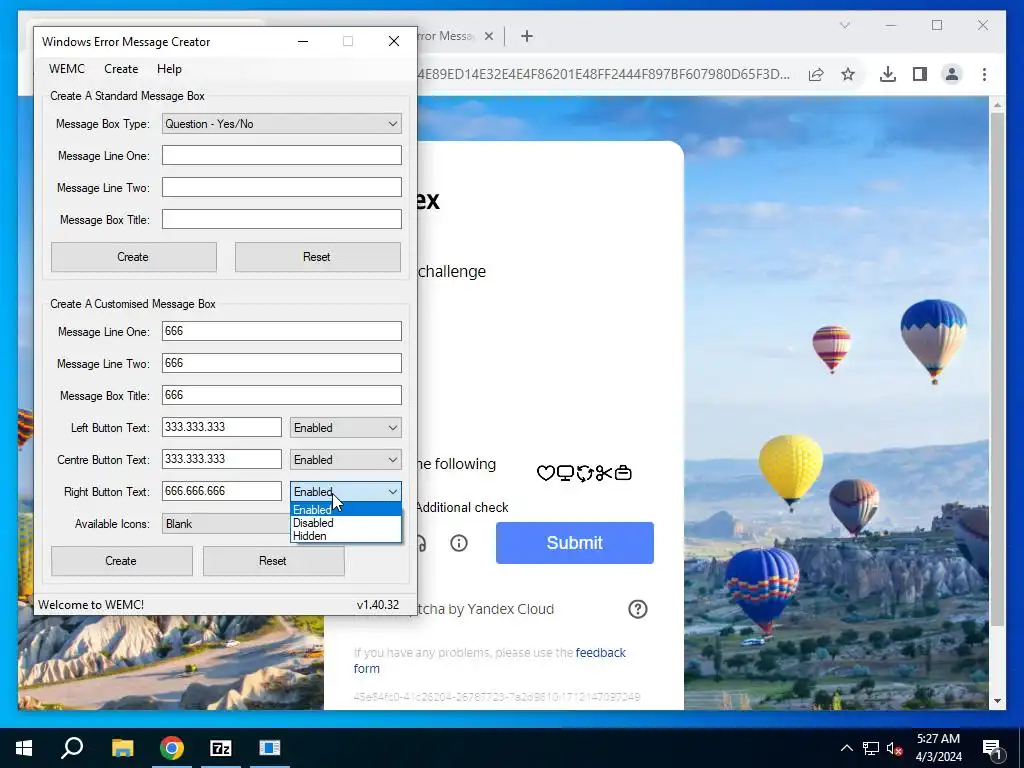This screenshot has height=768, width=1024.
Task: Click Reset in Standard Message Box section
Action: [x=317, y=257]
